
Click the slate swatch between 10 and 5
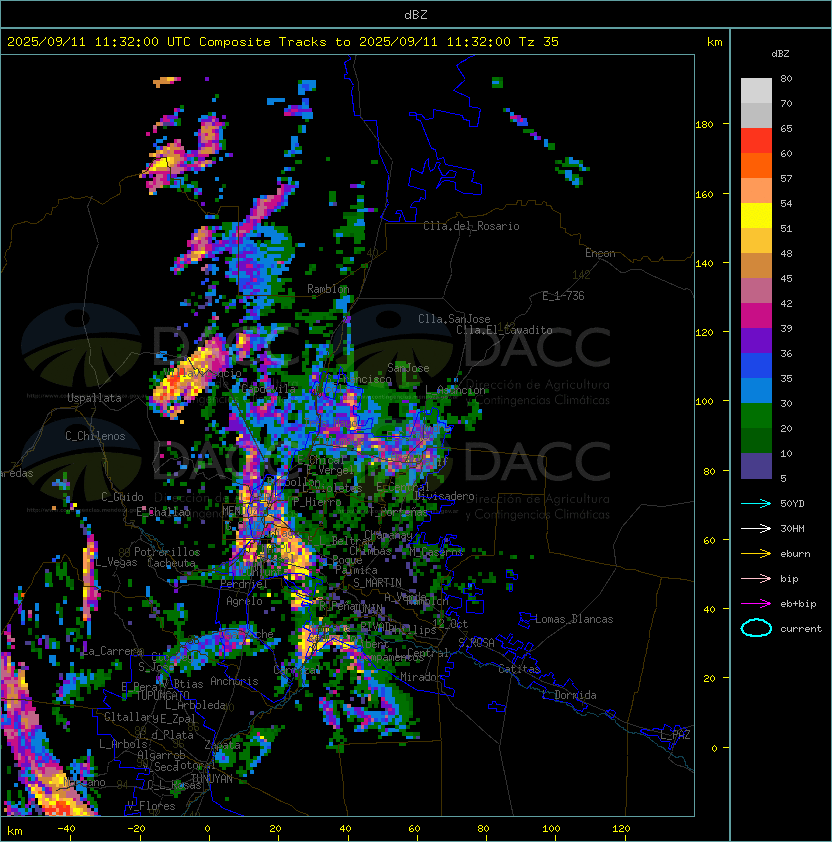tap(756, 466)
